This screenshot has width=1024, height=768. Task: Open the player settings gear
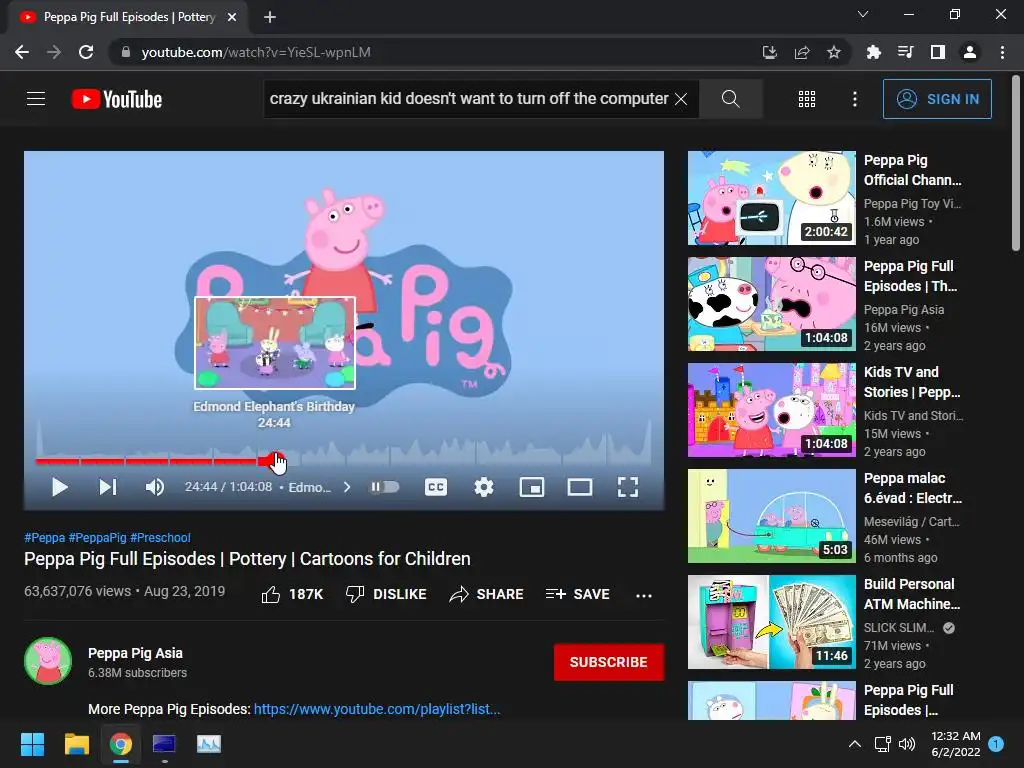(484, 487)
